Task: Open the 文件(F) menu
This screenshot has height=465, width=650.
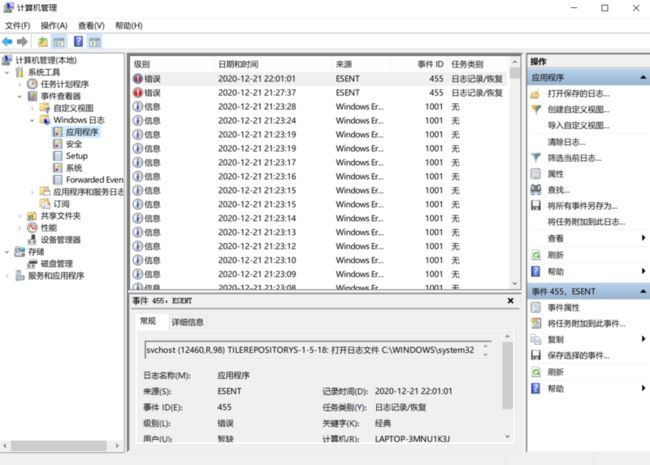Action: (17, 26)
